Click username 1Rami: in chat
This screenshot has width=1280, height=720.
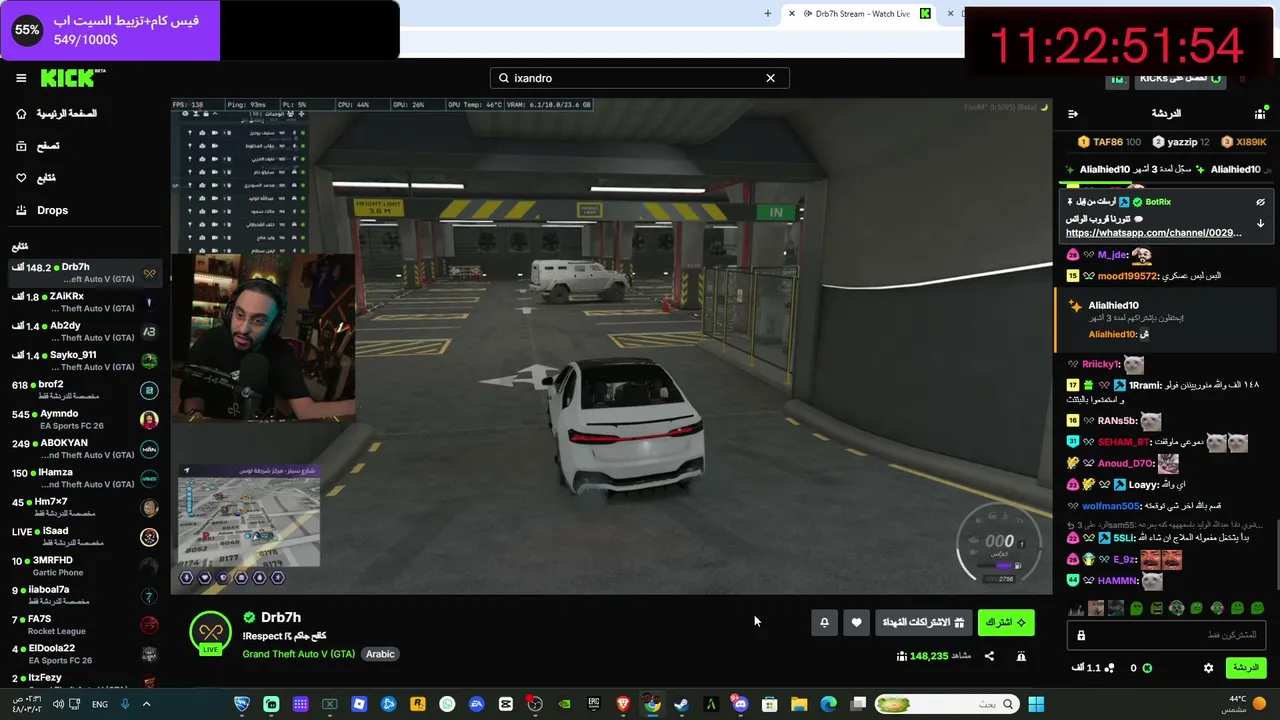click(x=1145, y=385)
